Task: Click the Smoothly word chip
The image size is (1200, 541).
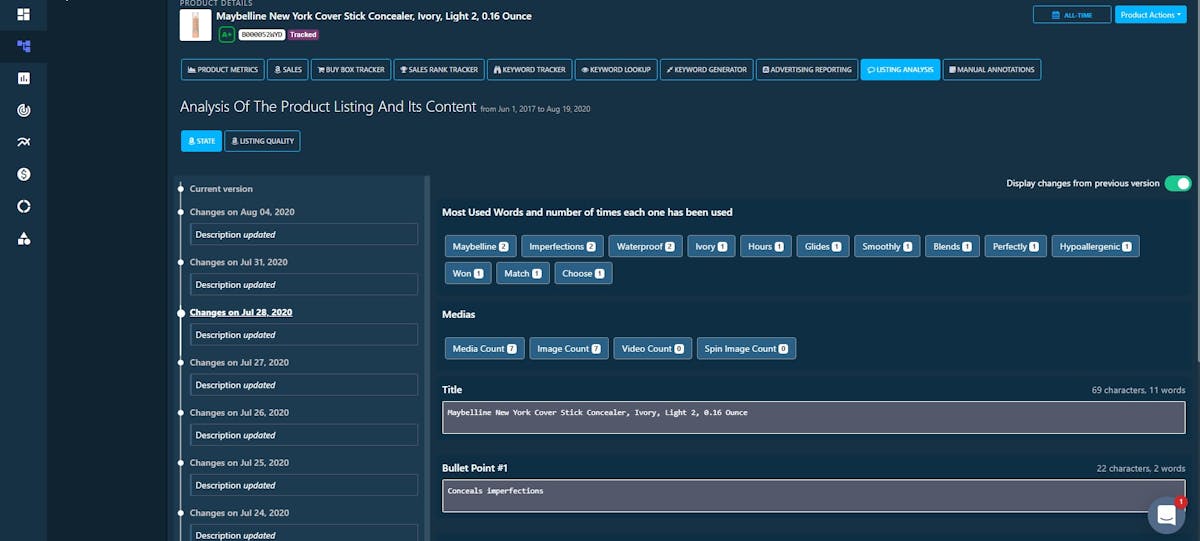Action: point(887,246)
